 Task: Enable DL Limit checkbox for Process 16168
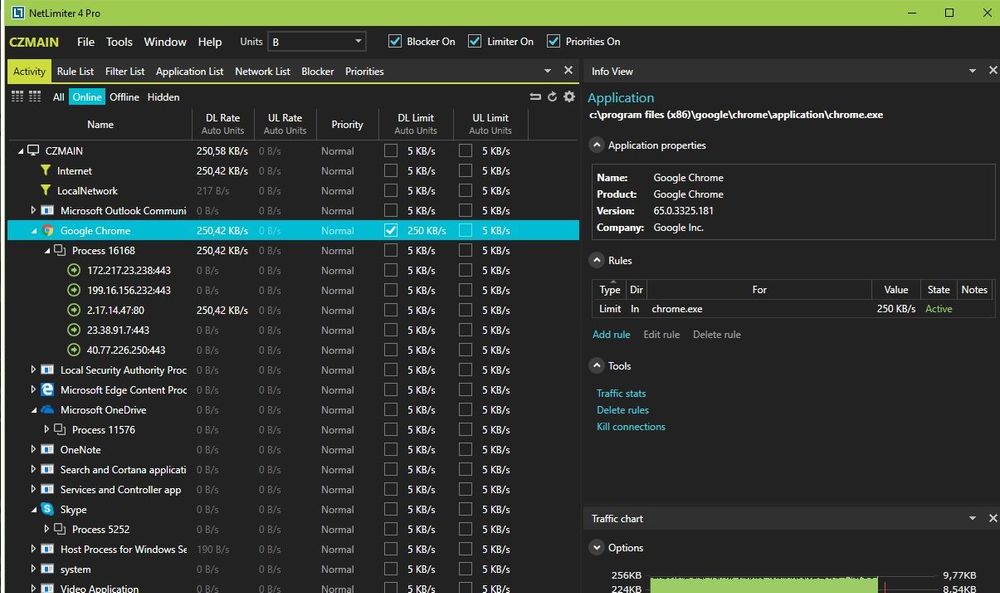point(391,250)
